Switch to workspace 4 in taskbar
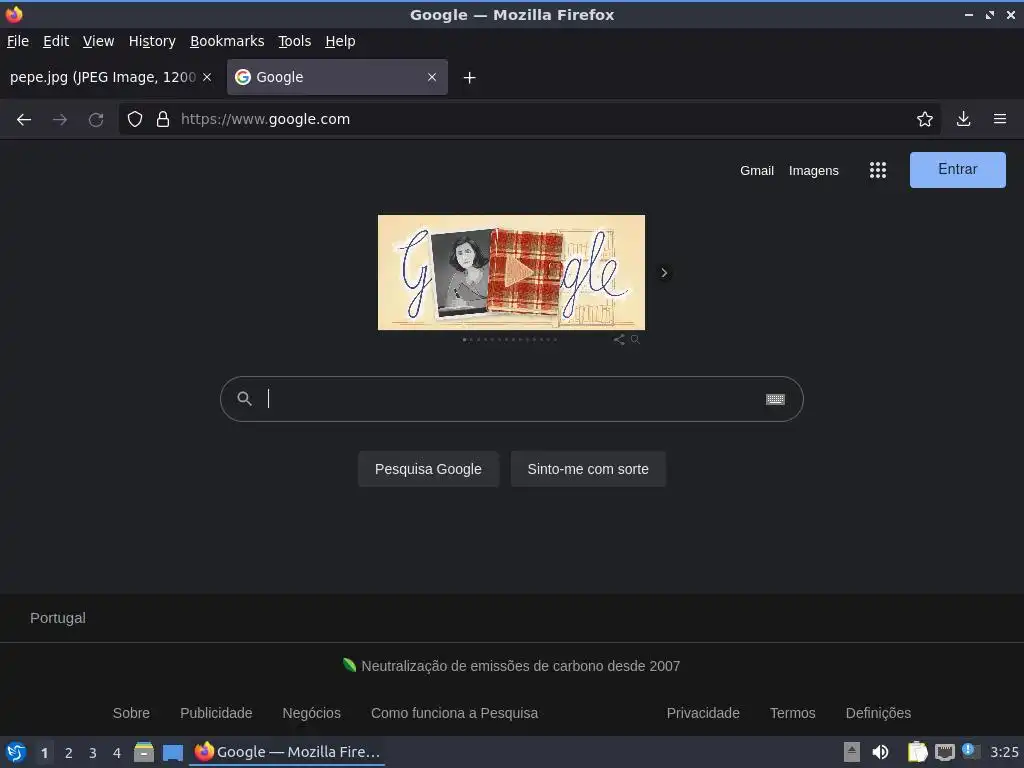Viewport: 1024px width, 768px height. pyautogui.click(x=117, y=753)
